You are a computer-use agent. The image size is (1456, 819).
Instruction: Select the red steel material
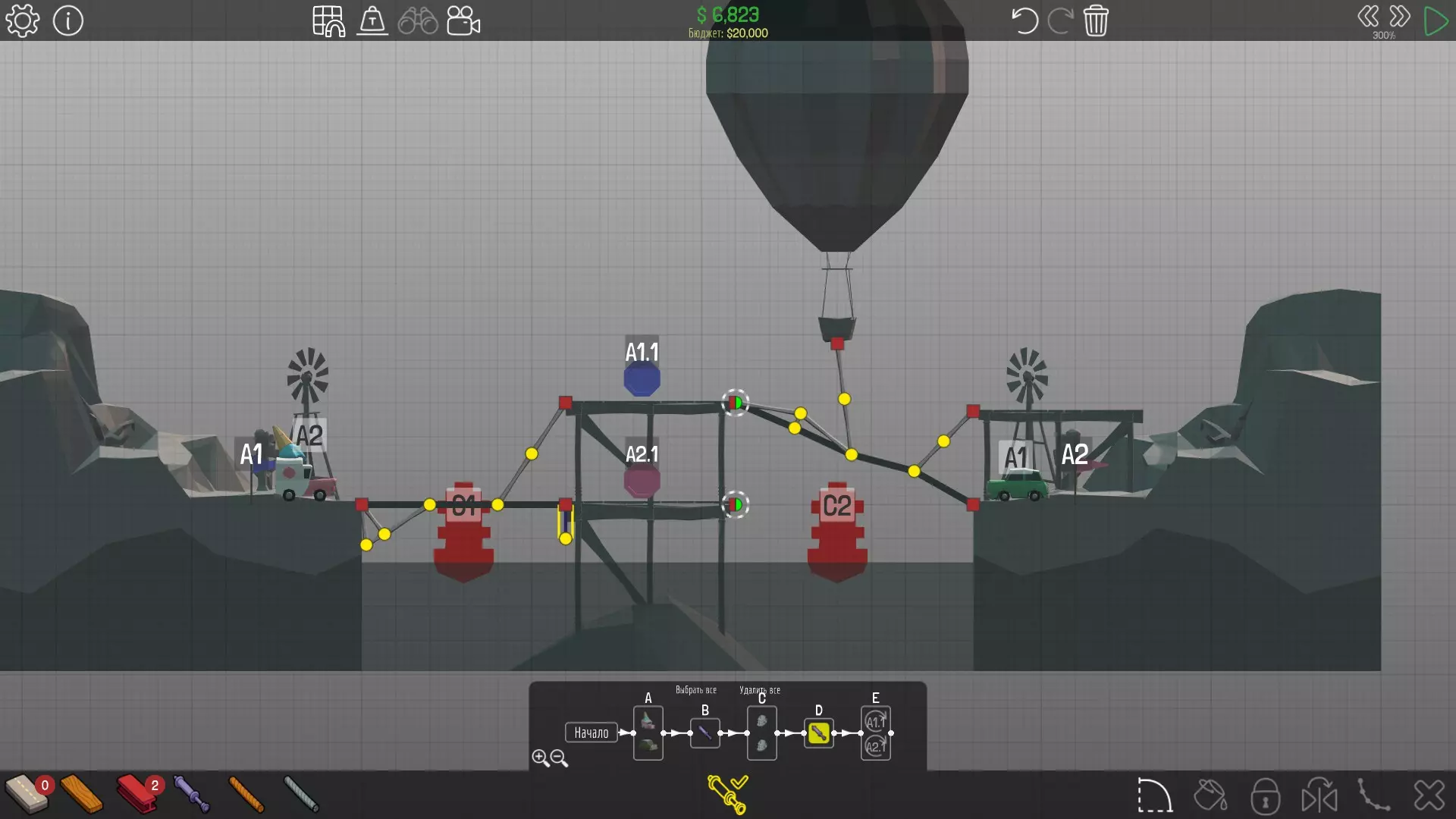(138, 793)
